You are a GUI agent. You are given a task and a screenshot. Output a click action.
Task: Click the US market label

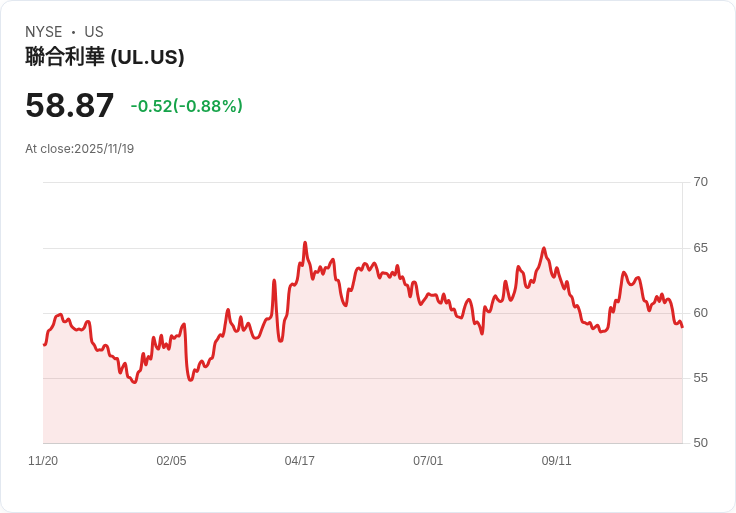94,32
